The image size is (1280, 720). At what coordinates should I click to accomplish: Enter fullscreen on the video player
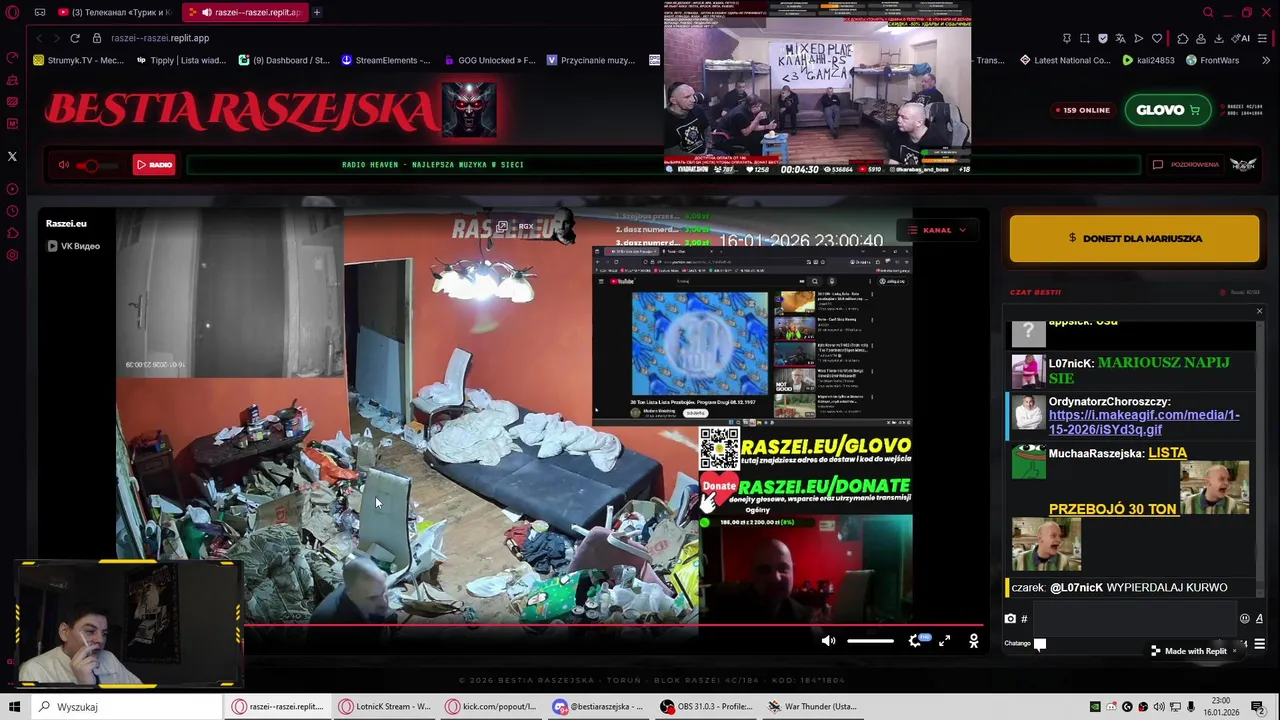click(x=944, y=641)
